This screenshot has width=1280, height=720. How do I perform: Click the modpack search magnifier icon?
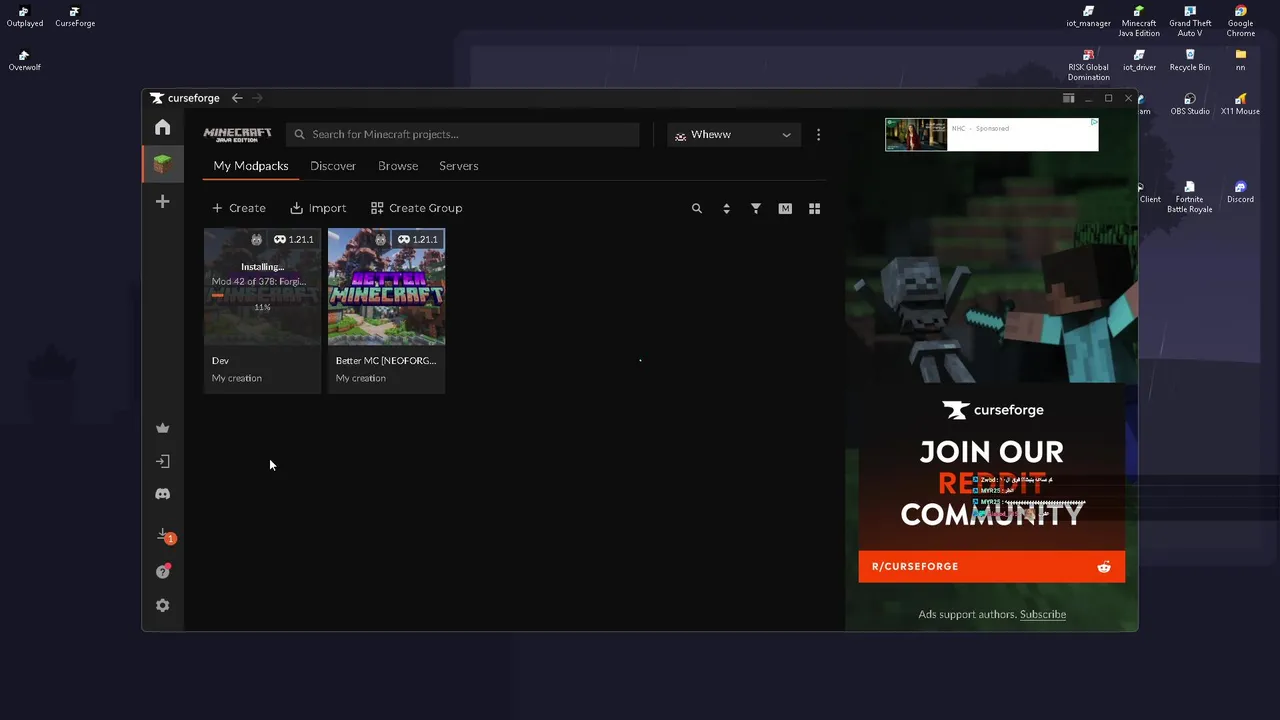(697, 208)
